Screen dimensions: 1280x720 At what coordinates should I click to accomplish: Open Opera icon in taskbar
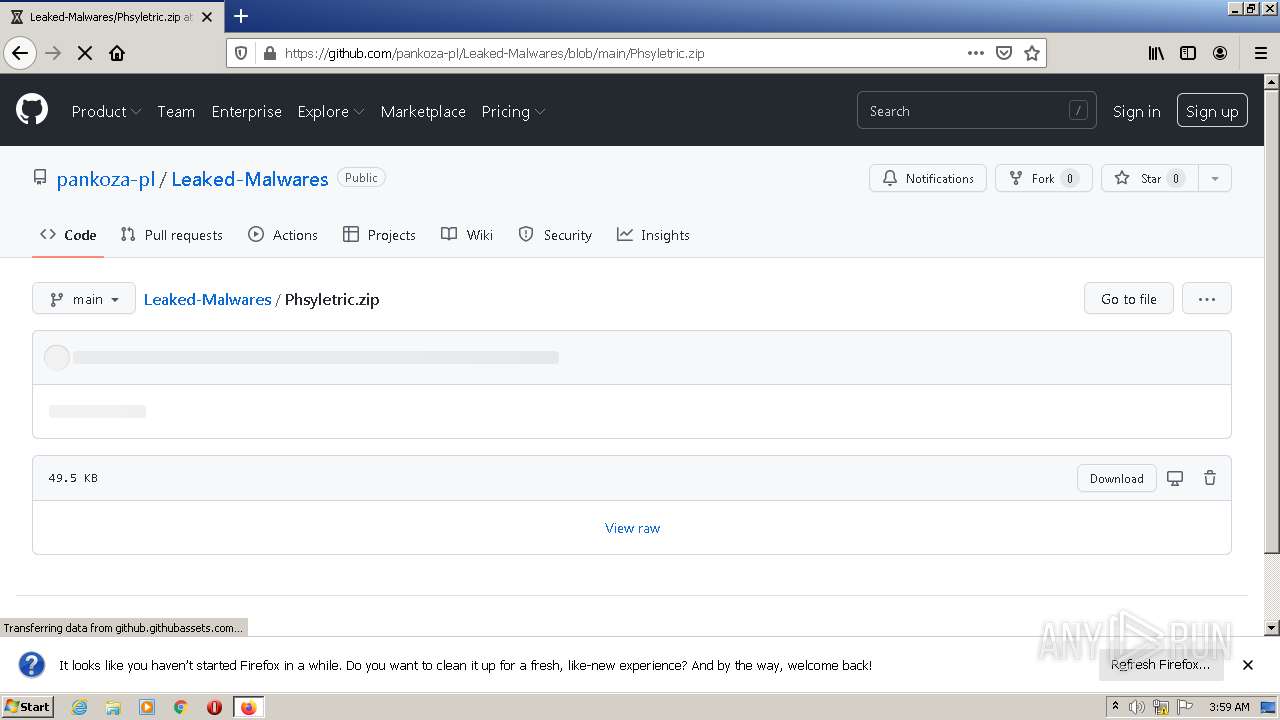[x=214, y=707]
